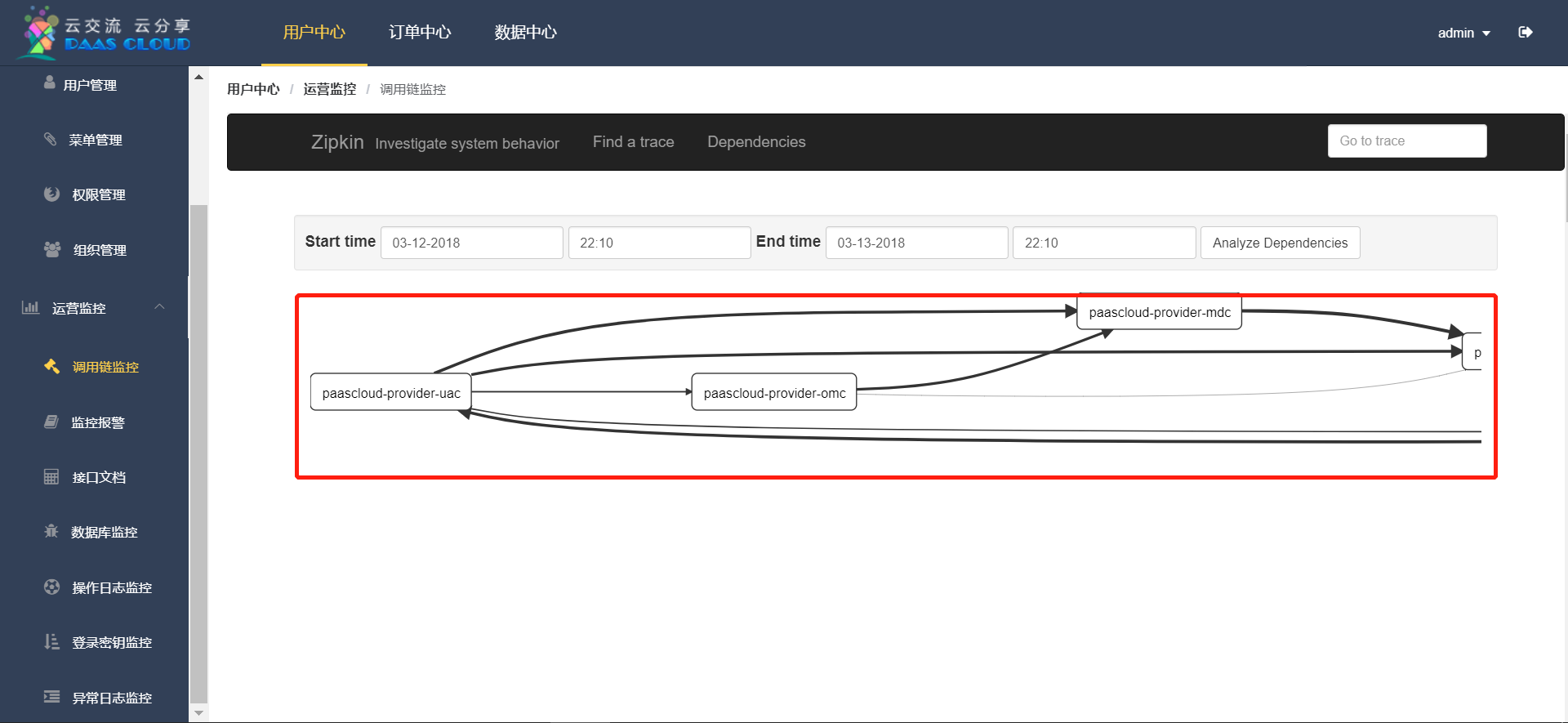Open 登录密钥监控 in the sidebar

click(112, 642)
